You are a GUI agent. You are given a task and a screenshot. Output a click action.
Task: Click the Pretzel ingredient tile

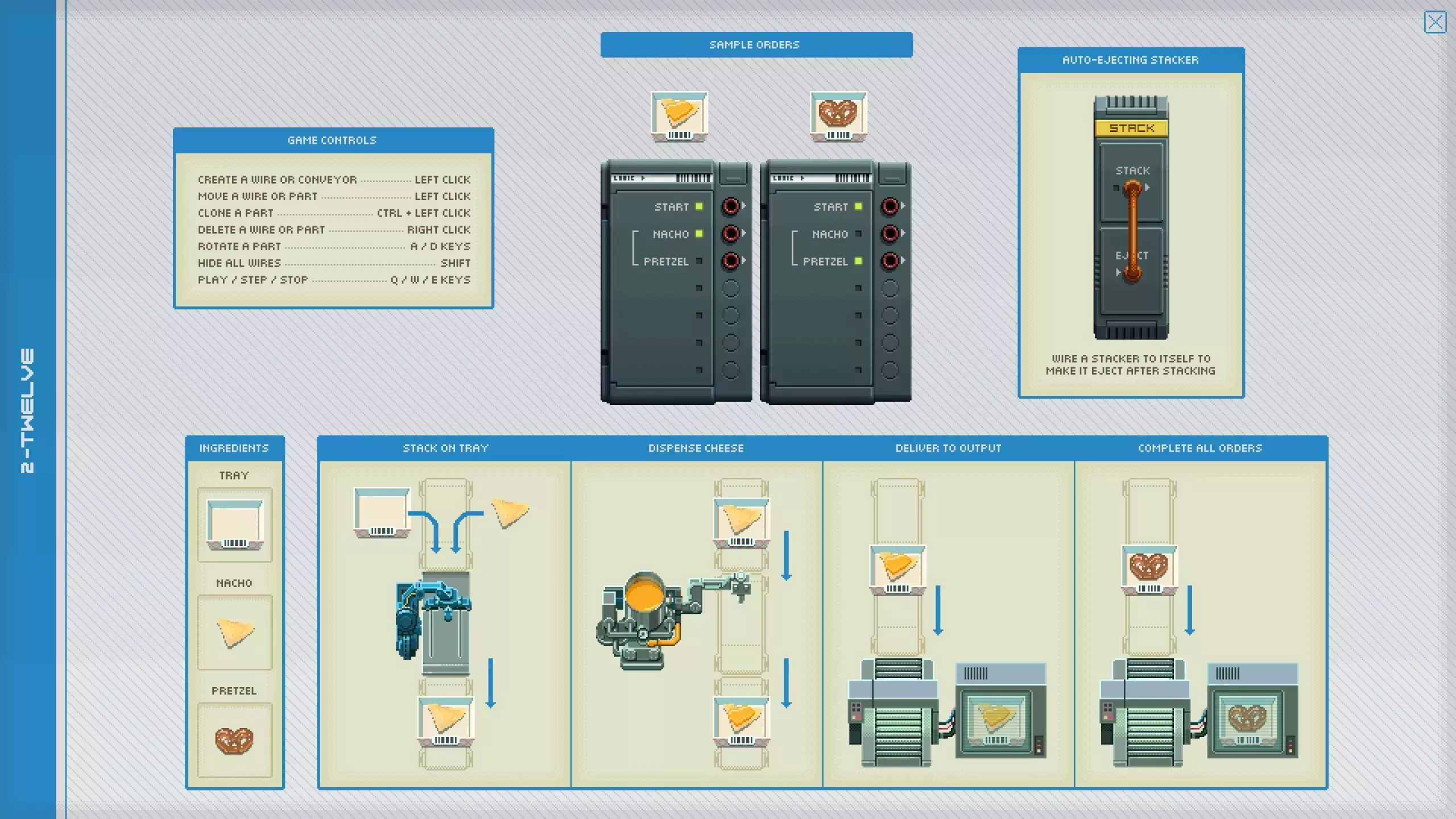tap(235, 740)
